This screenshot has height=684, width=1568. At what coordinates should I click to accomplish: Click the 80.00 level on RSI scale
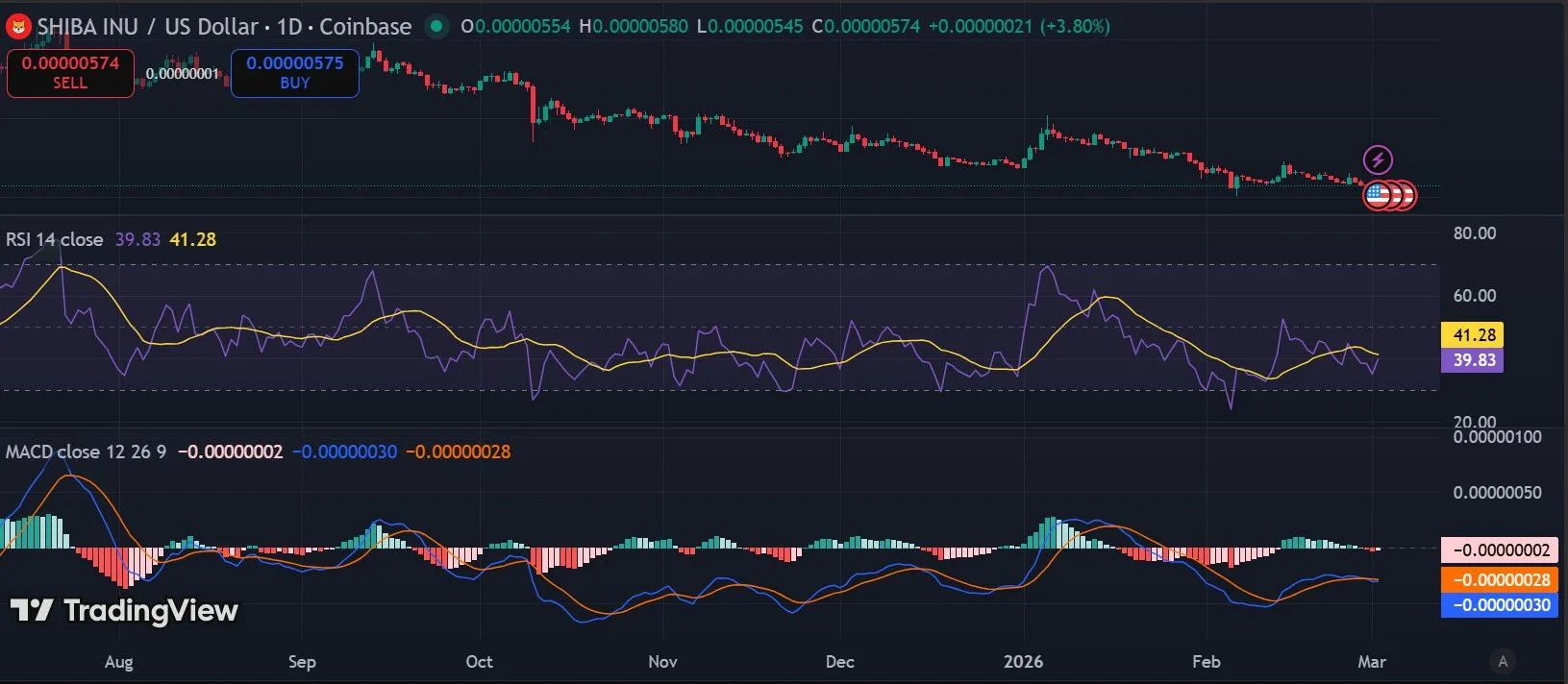[1474, 233]
